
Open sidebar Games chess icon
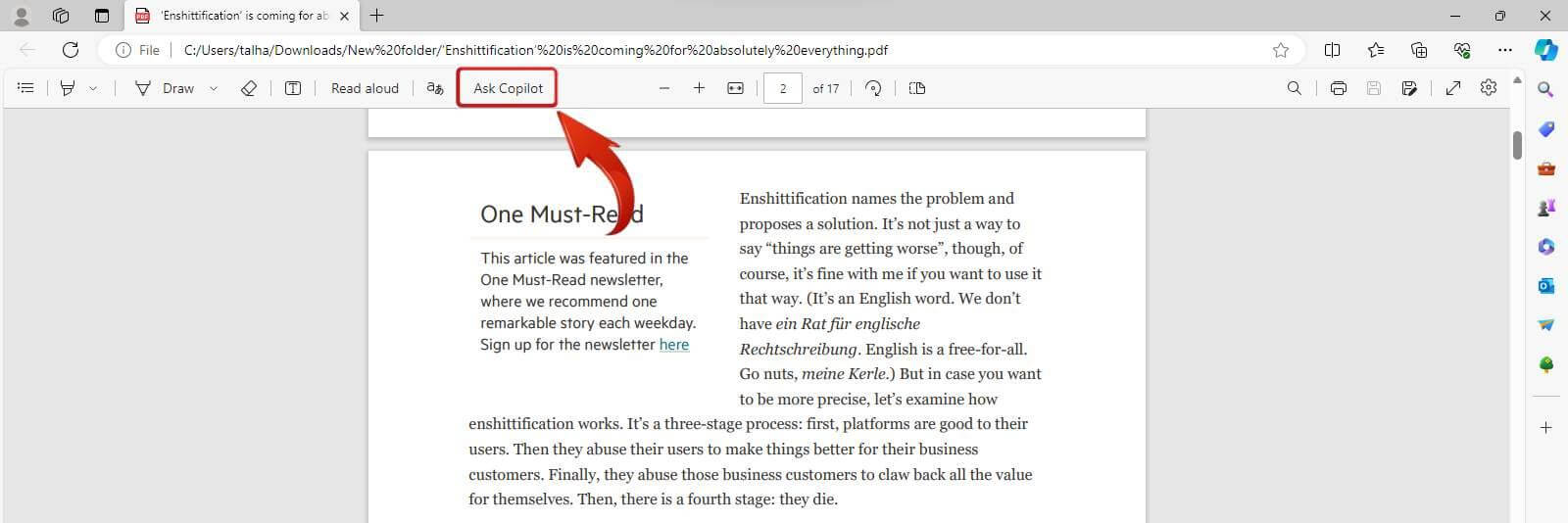(1545, 208)
